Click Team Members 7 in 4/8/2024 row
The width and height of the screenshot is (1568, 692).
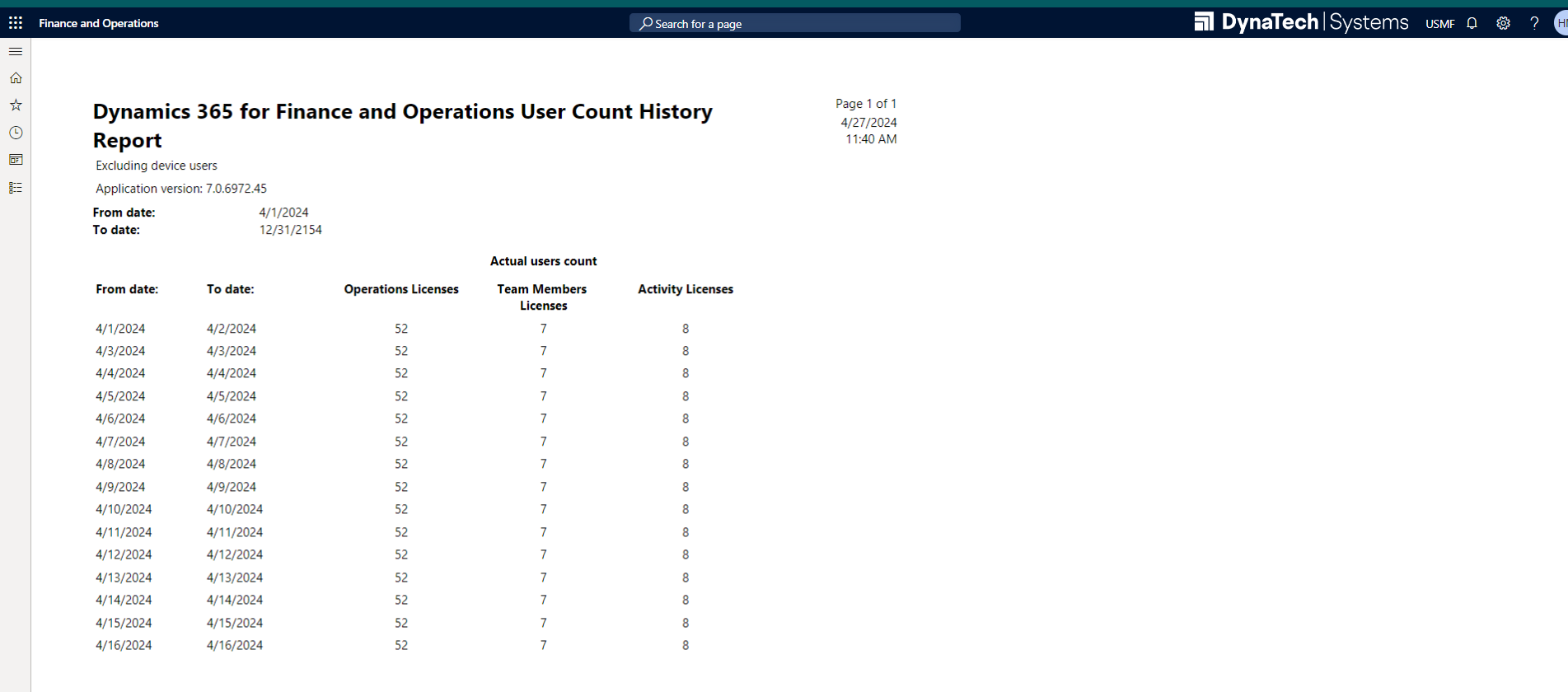coord(544,464)
